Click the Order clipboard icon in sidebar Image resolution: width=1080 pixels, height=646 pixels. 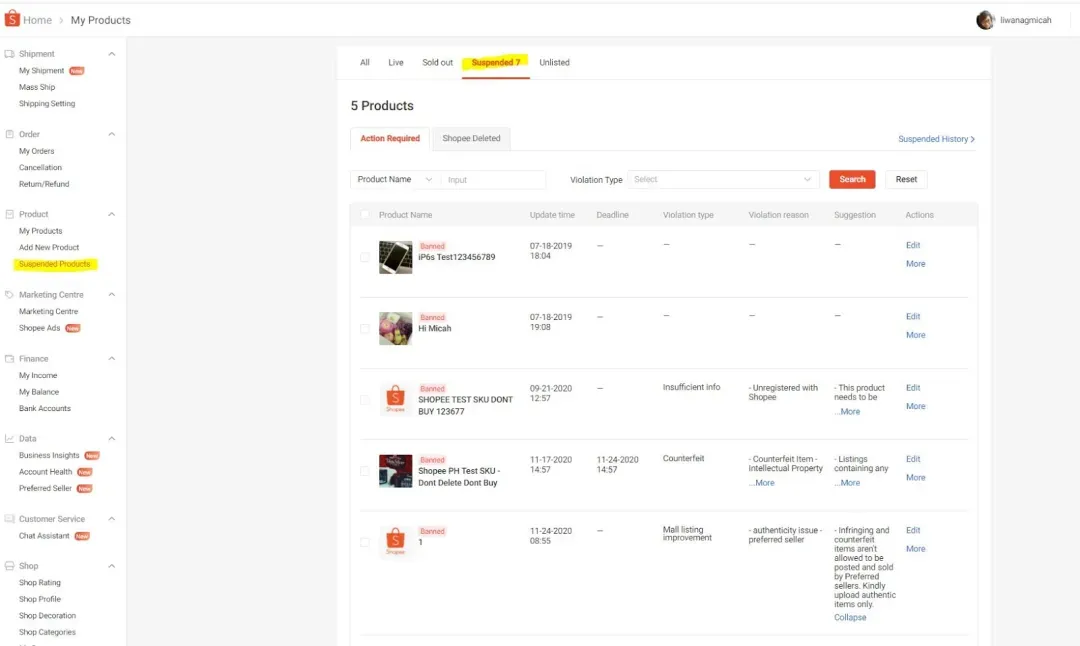click(x=10, y=134)
